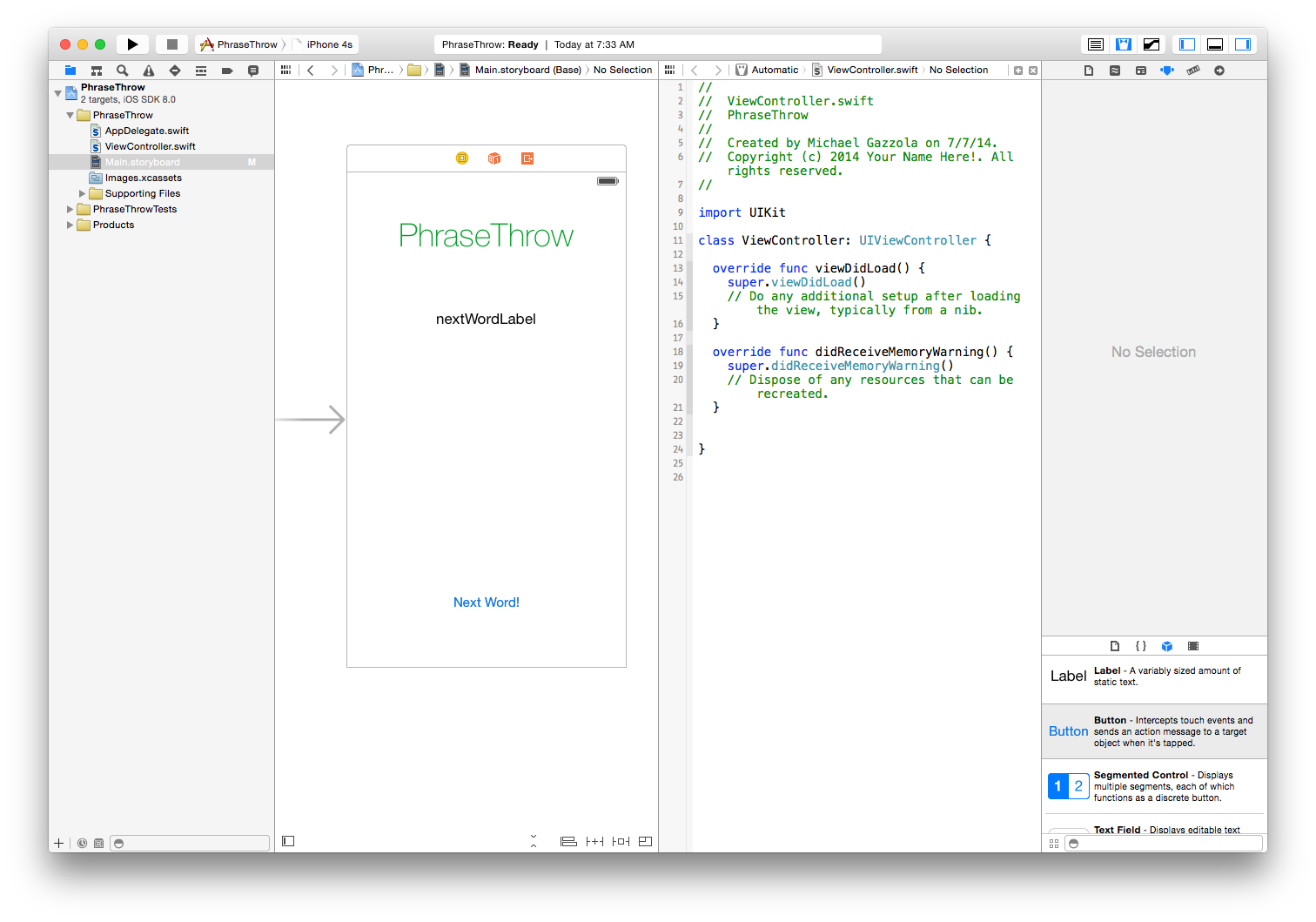The height and width of the screenshot is (922, 1316).
Task: Open the Connections inspector arrow icon
Action: coord(1219,71)
